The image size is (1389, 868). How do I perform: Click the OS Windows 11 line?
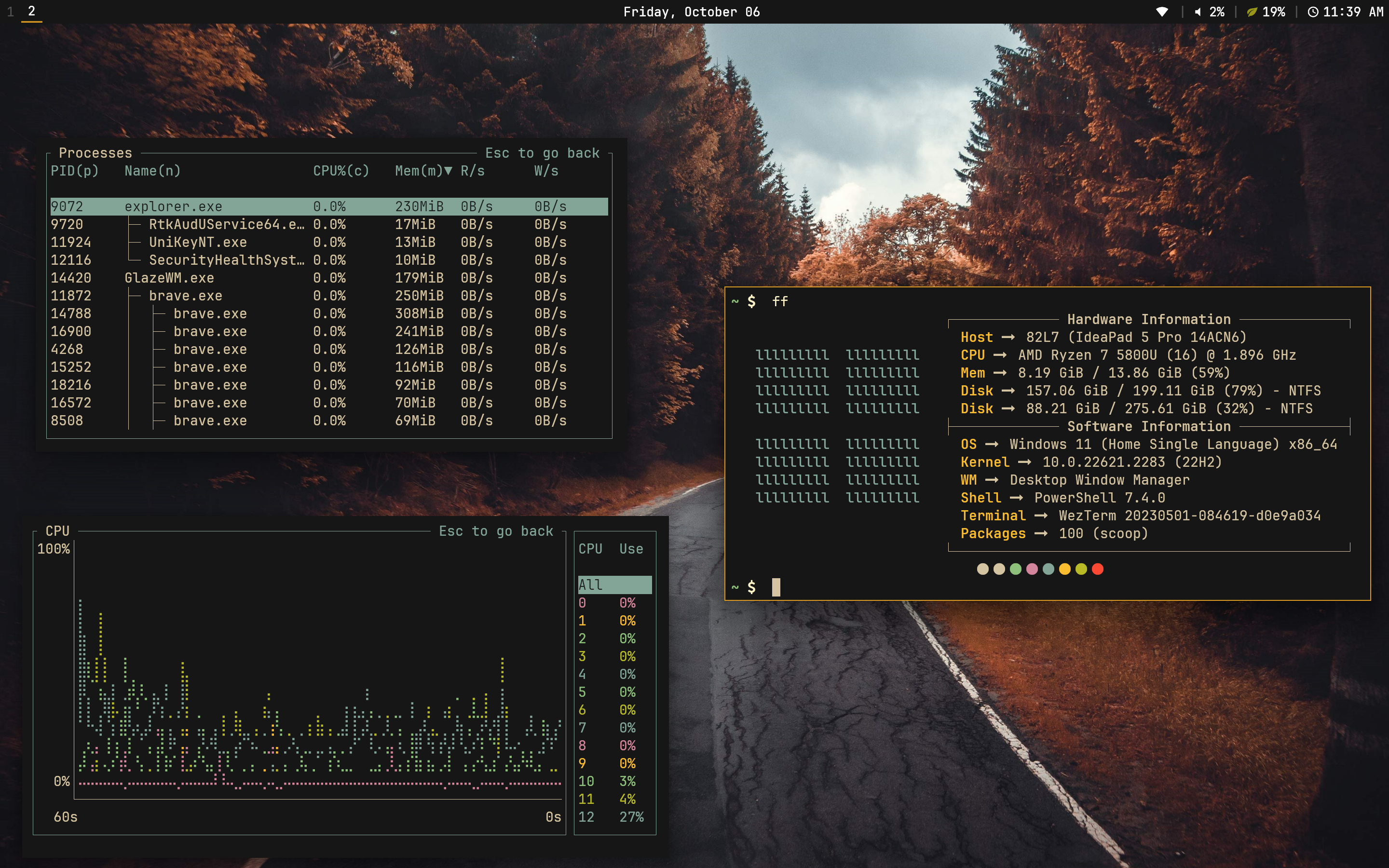1148,444
